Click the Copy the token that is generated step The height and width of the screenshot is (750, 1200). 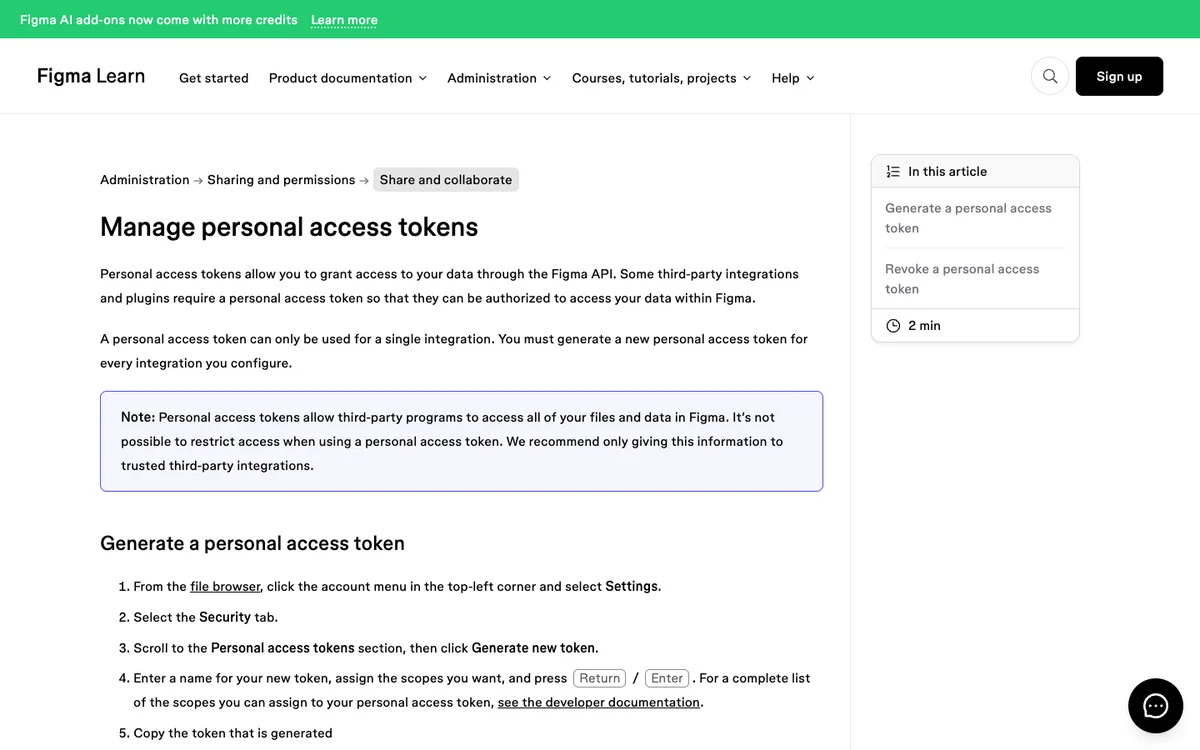232,733
